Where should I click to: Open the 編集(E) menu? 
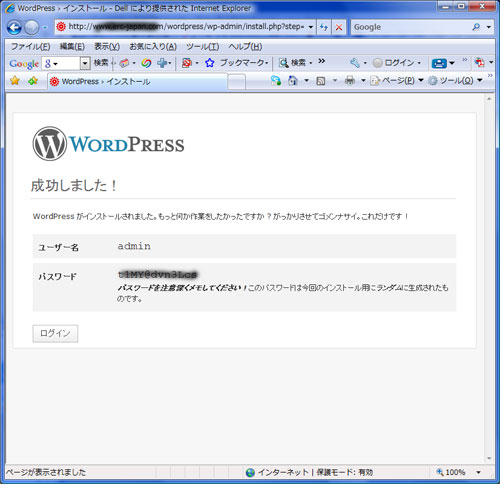72,46
